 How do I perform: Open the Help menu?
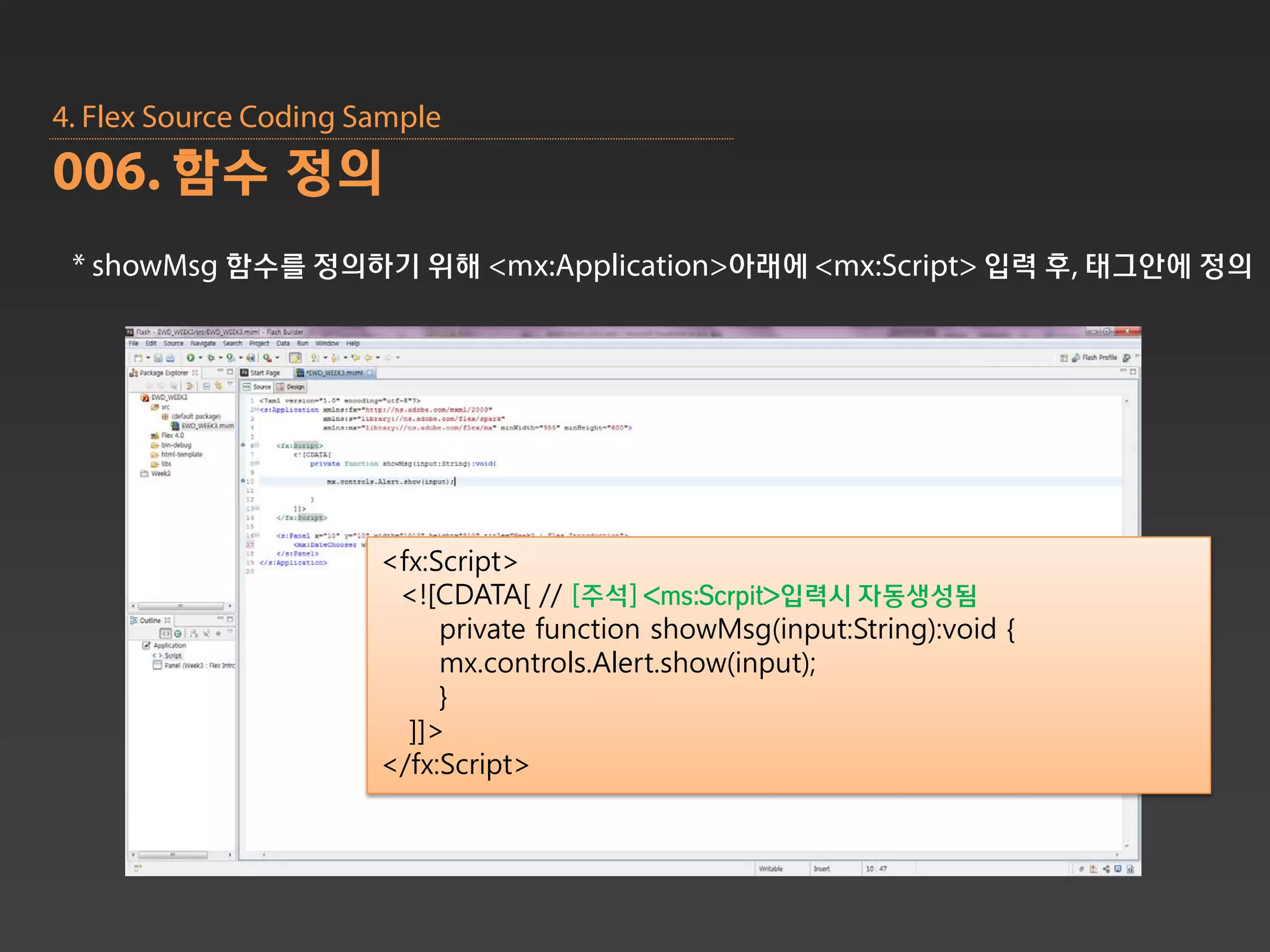[353, 343]
